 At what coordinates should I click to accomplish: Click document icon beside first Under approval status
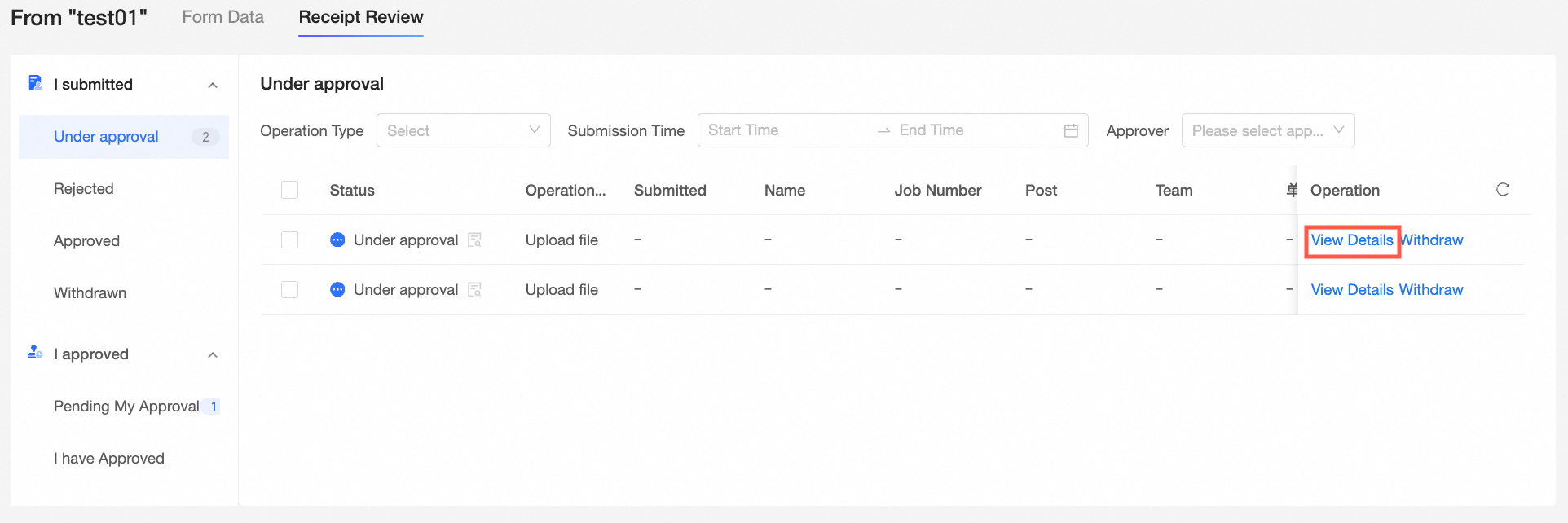pyautogui.click(x=474, y=240)
